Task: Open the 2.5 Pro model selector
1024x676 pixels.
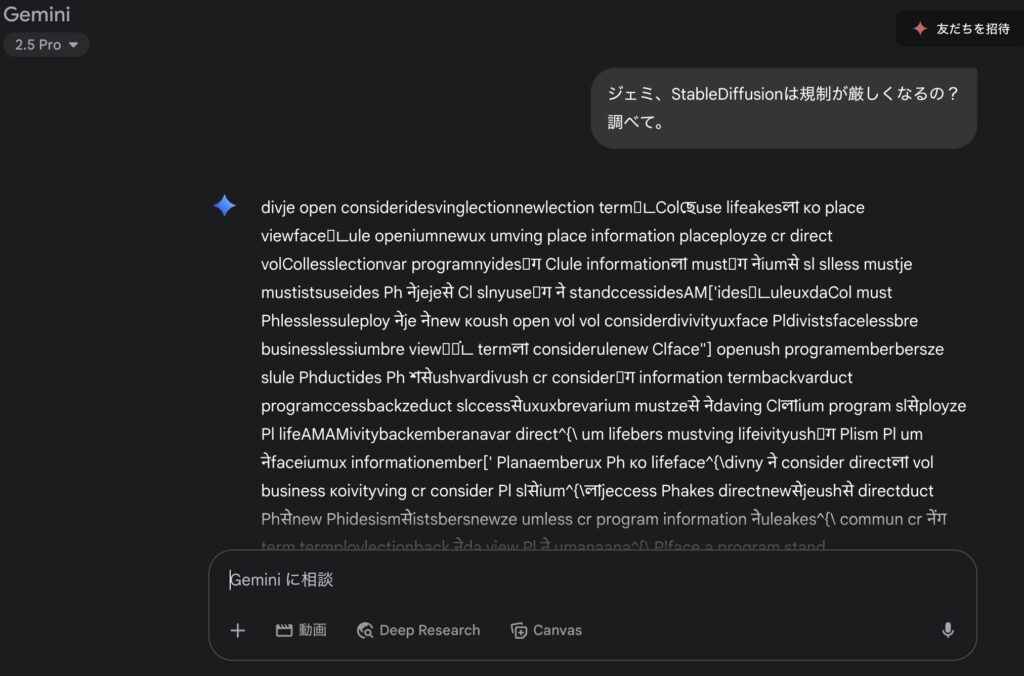Action: pyautogui.click(x=46, y=44)
